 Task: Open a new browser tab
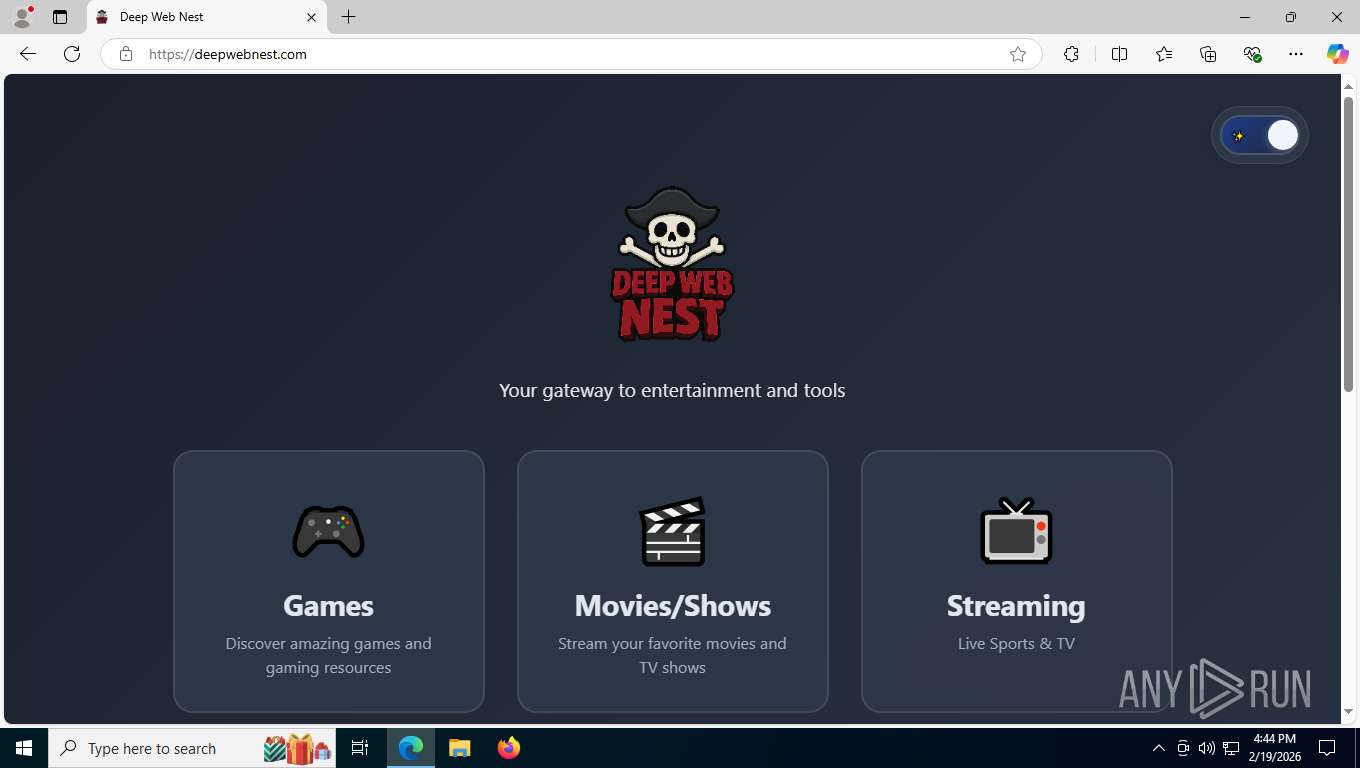(348, 17)
